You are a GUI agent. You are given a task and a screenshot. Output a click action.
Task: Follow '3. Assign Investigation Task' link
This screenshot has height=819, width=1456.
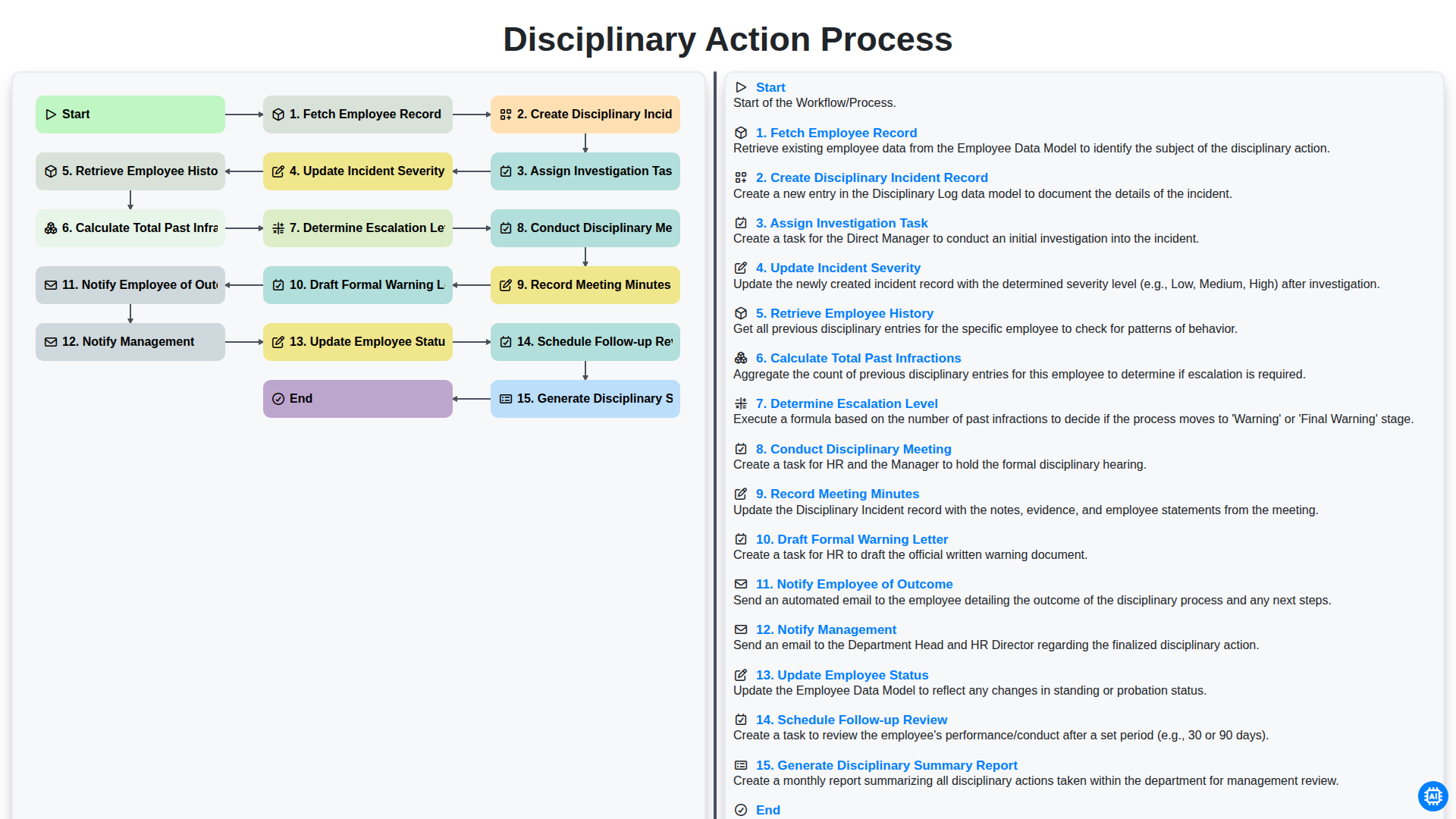click(842, 223)
